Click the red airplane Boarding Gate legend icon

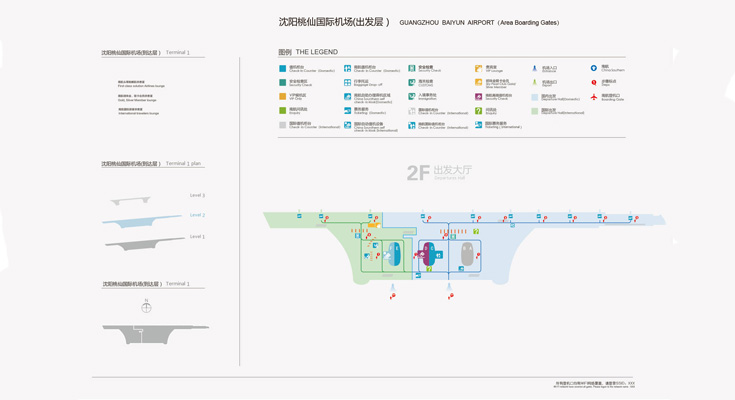click(x=593, y=97)
